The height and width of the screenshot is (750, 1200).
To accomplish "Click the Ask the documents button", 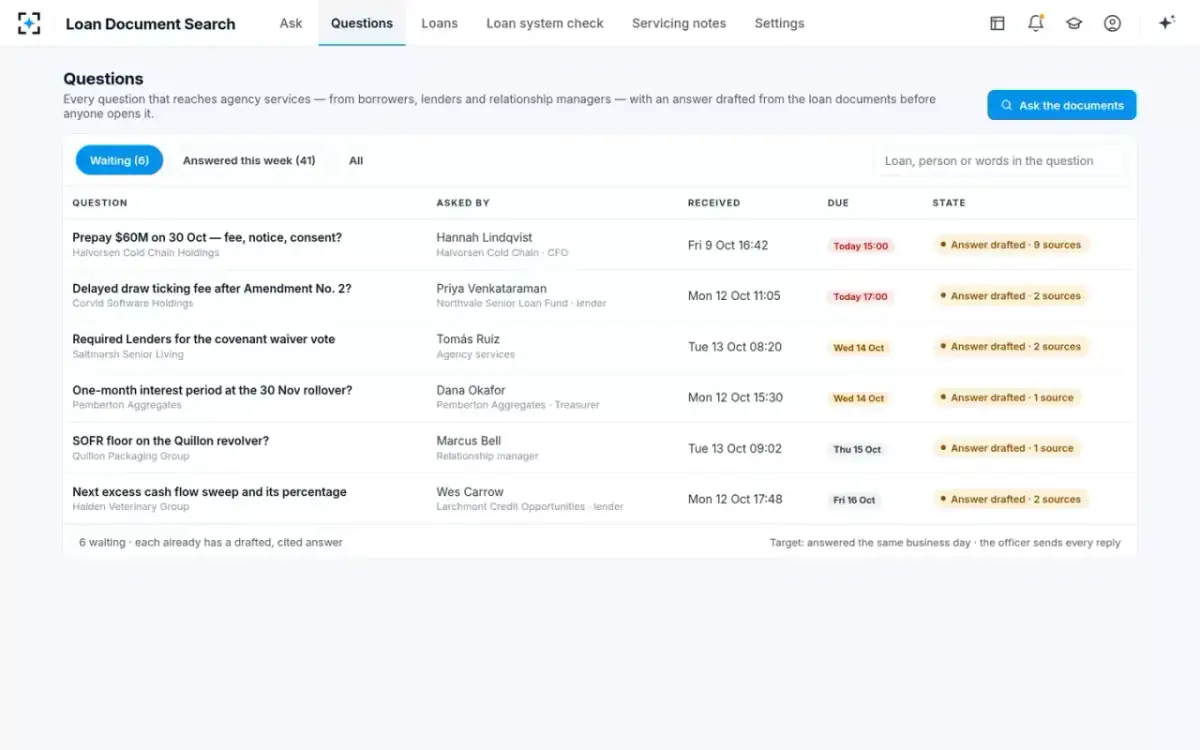I will 1061,105.
